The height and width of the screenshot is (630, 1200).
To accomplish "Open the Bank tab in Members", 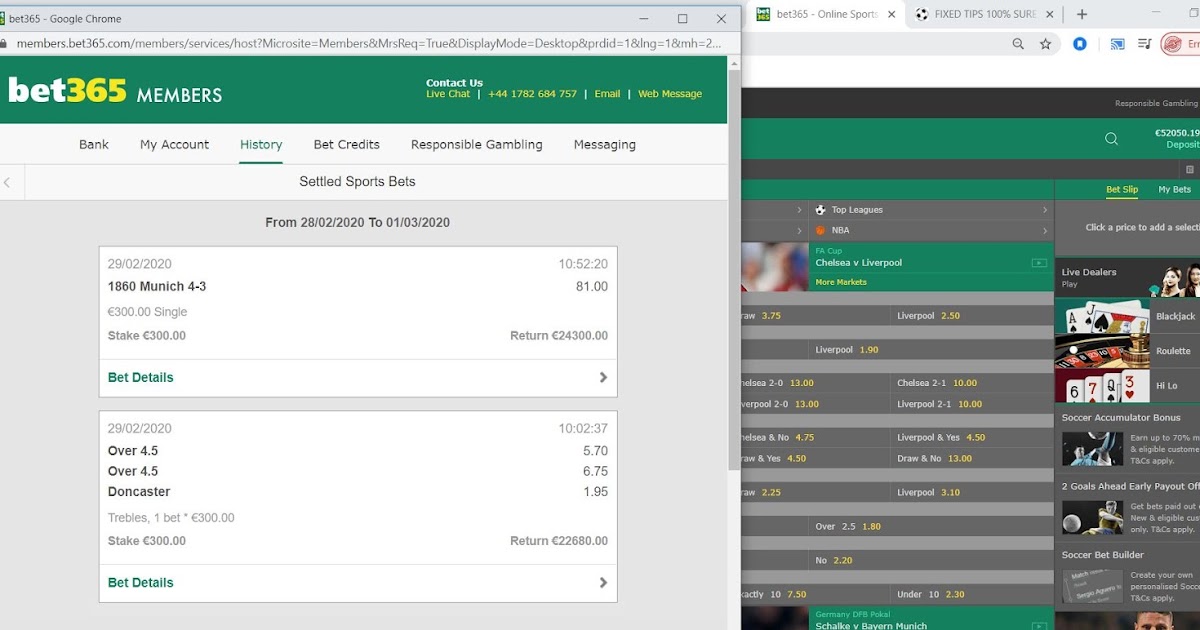I will coord(94,144).
